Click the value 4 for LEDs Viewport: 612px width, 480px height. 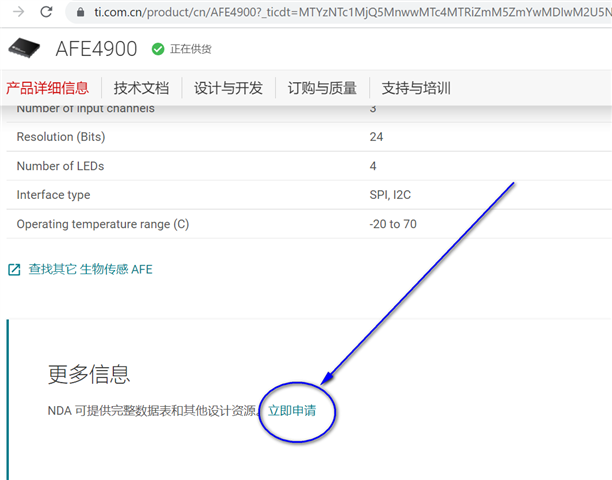pyautogui.click(x=373, y=166)
